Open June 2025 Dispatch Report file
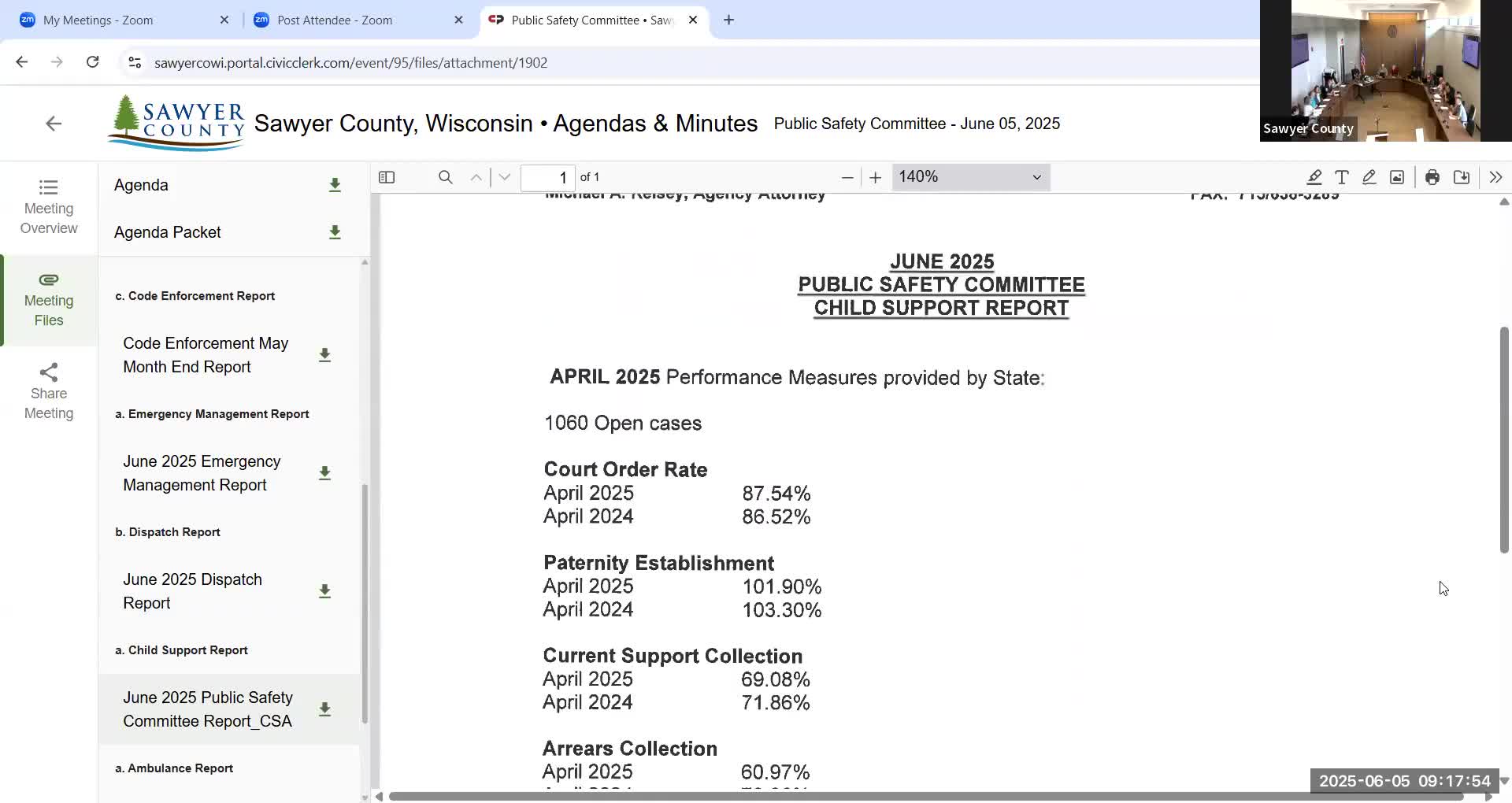The width and height of the screenshot is (1512, 803). (x=193, y=591)
